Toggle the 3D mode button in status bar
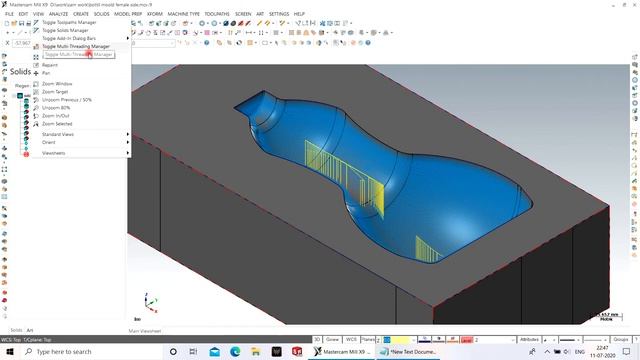Screen dimensions: 640x360 pos(317,340)
